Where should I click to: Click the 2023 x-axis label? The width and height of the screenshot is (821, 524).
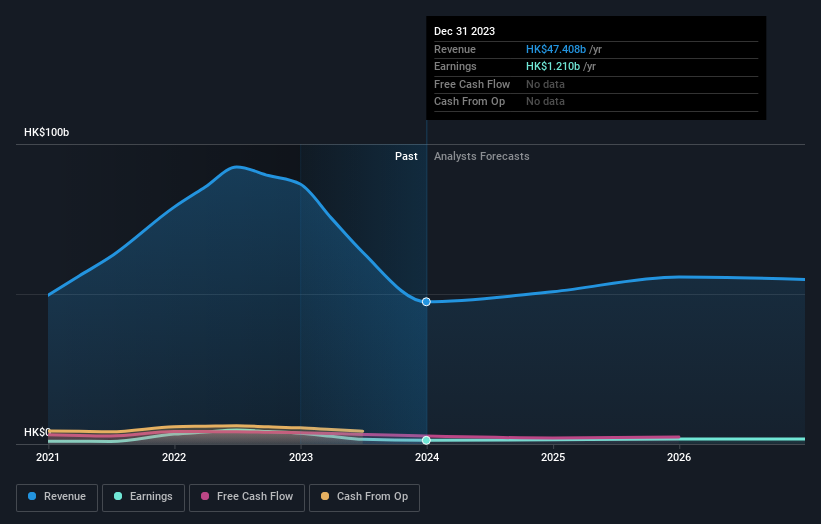tap(301, 457)
